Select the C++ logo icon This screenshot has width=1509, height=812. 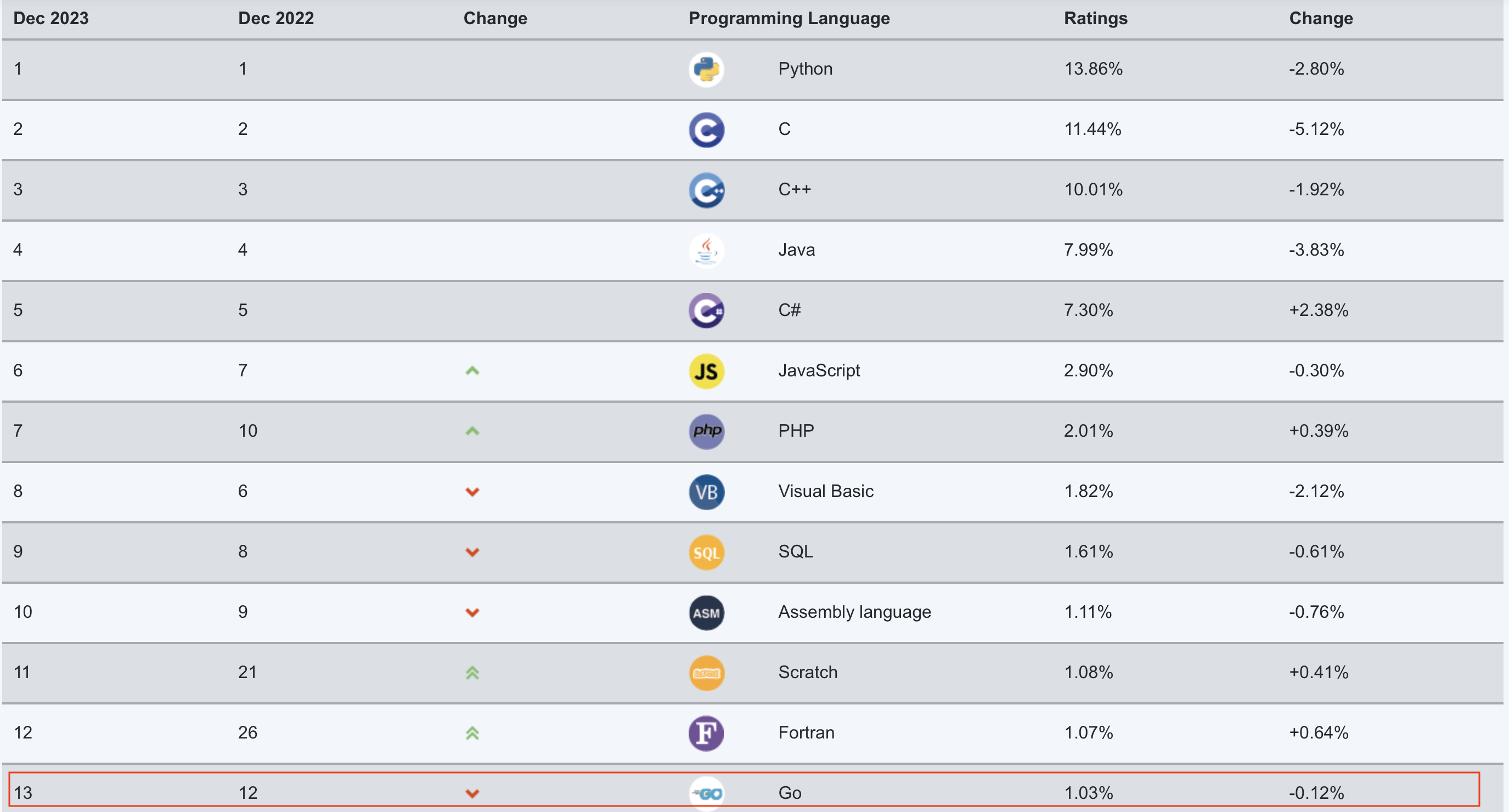(706, 190)
